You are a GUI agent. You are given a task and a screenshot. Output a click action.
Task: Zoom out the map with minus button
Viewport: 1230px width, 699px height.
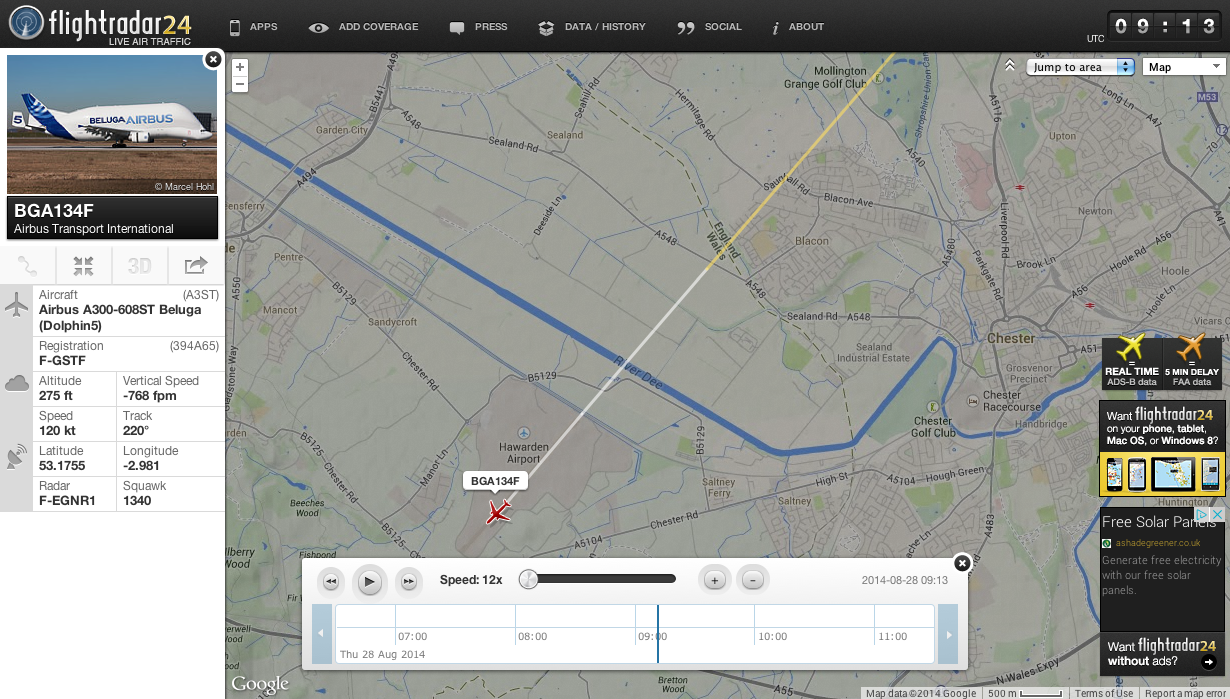click(240, 85)
